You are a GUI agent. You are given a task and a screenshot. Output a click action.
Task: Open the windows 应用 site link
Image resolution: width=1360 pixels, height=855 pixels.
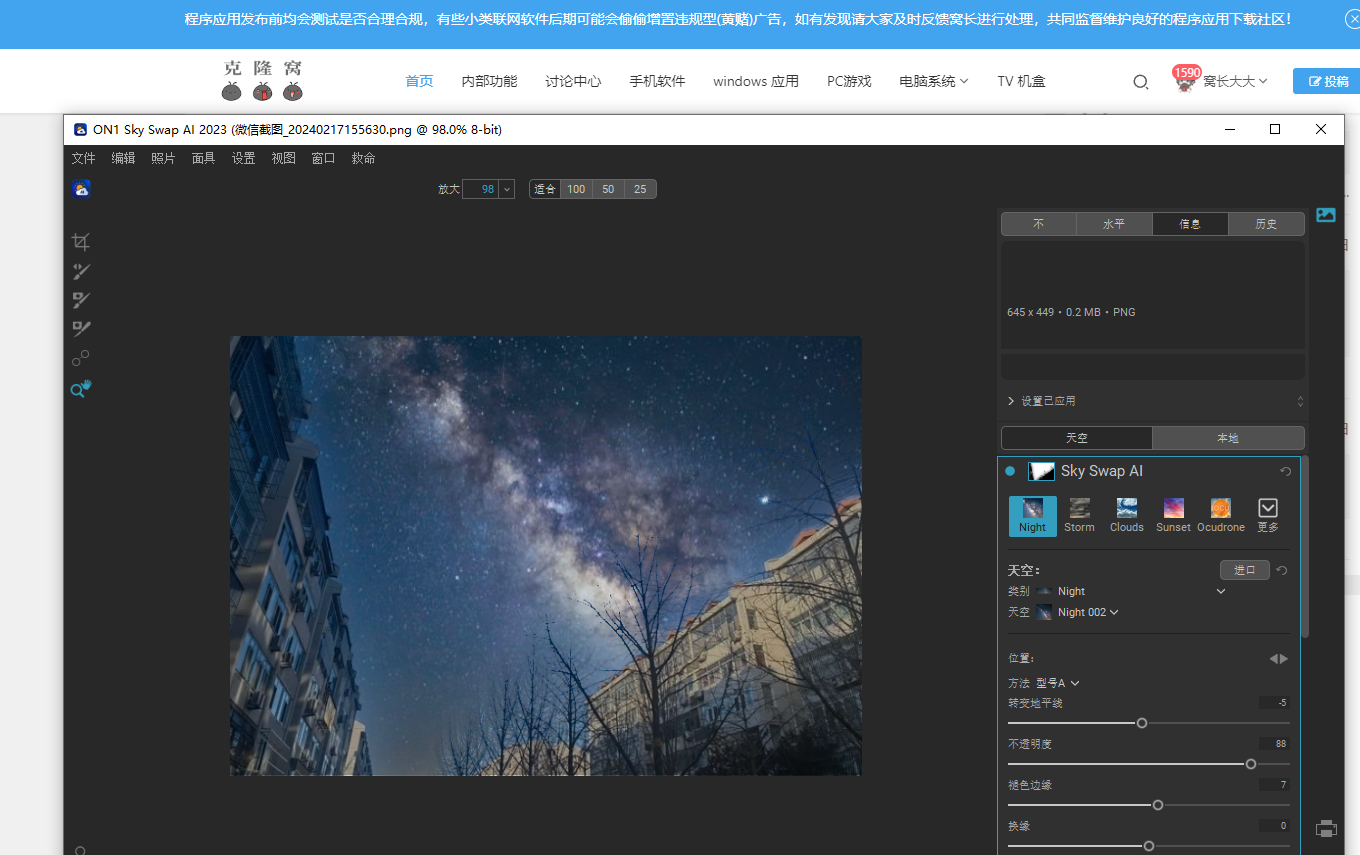click(x=756, y=81)
